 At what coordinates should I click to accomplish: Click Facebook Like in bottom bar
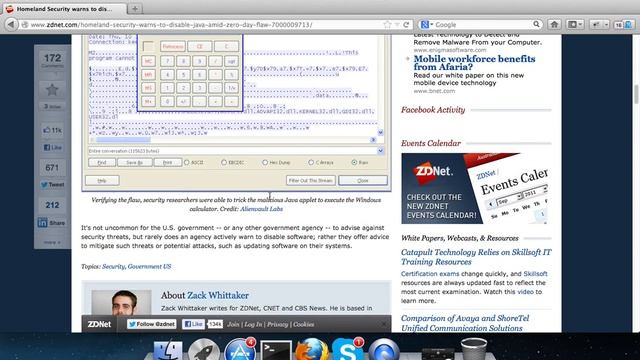click(193, 324)
